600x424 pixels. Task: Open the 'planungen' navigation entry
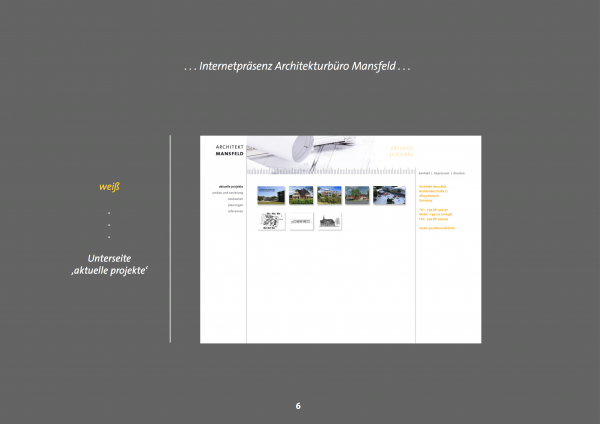pos(235,205)
